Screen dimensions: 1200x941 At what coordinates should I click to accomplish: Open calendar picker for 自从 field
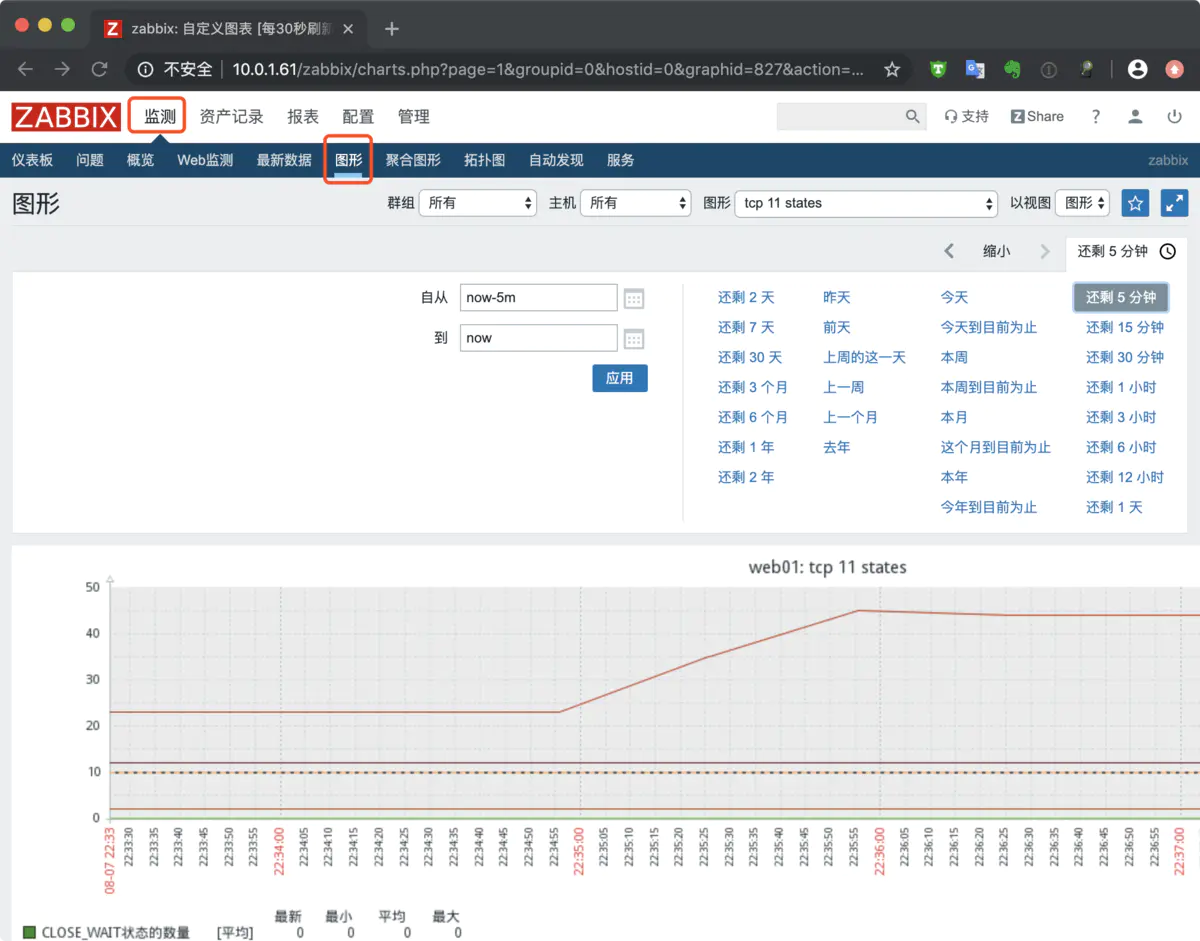click(634, 298)
